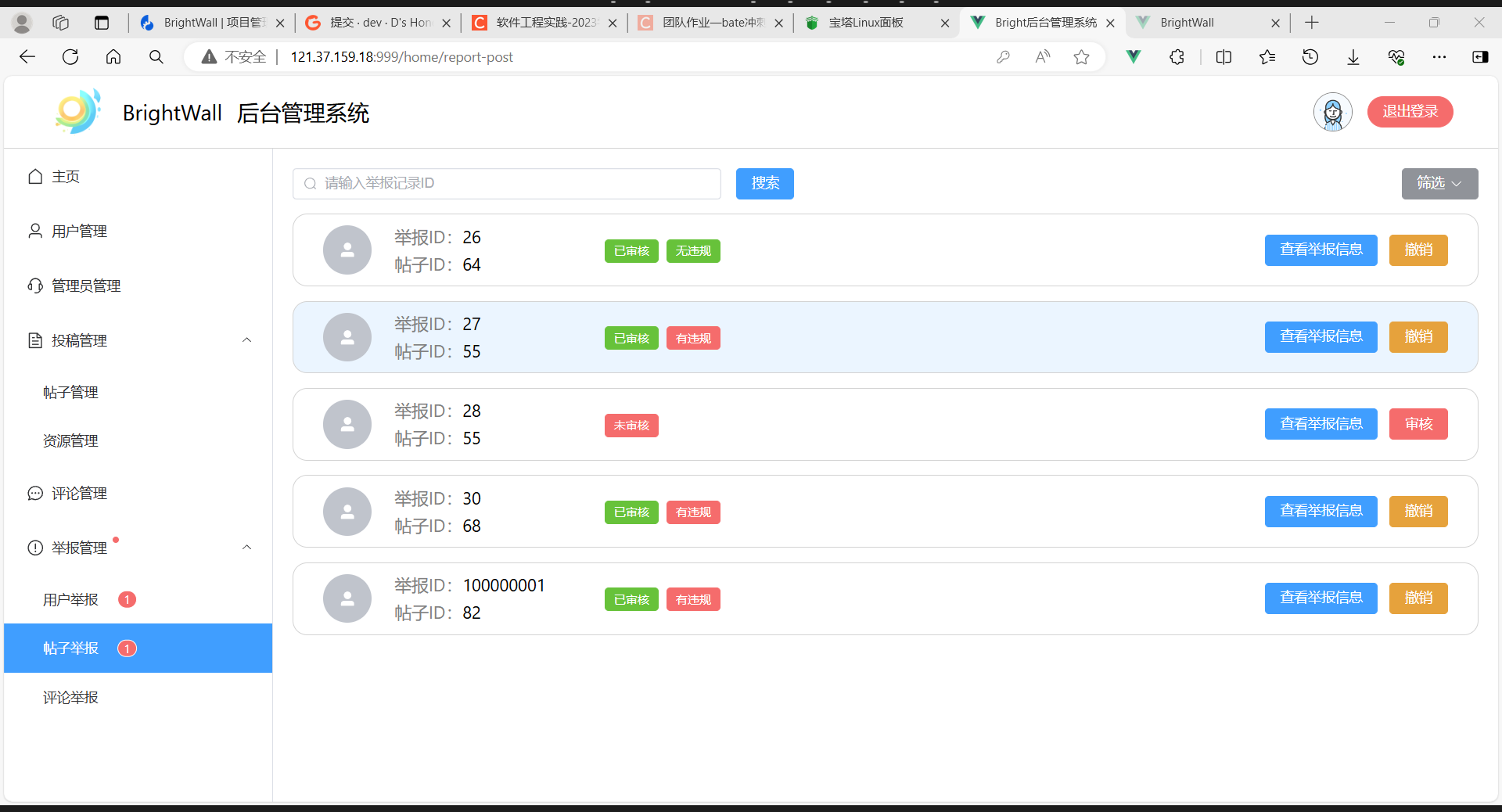Click the 退出登录 button

coord(1410,112)
